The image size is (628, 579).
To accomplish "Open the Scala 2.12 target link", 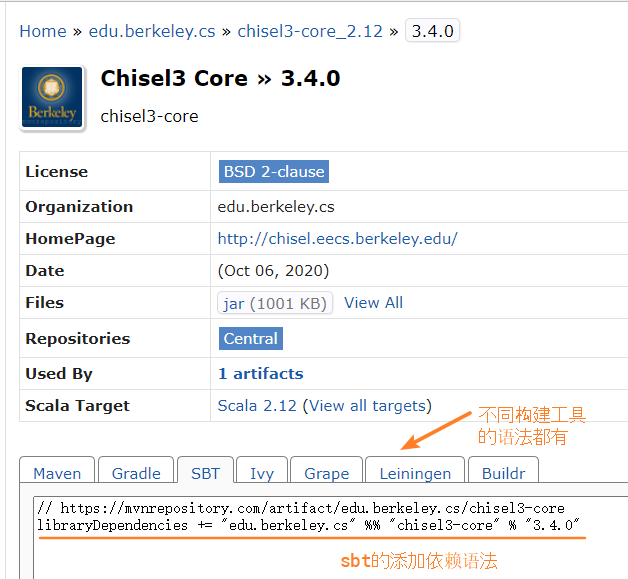I will pos(257,406).
